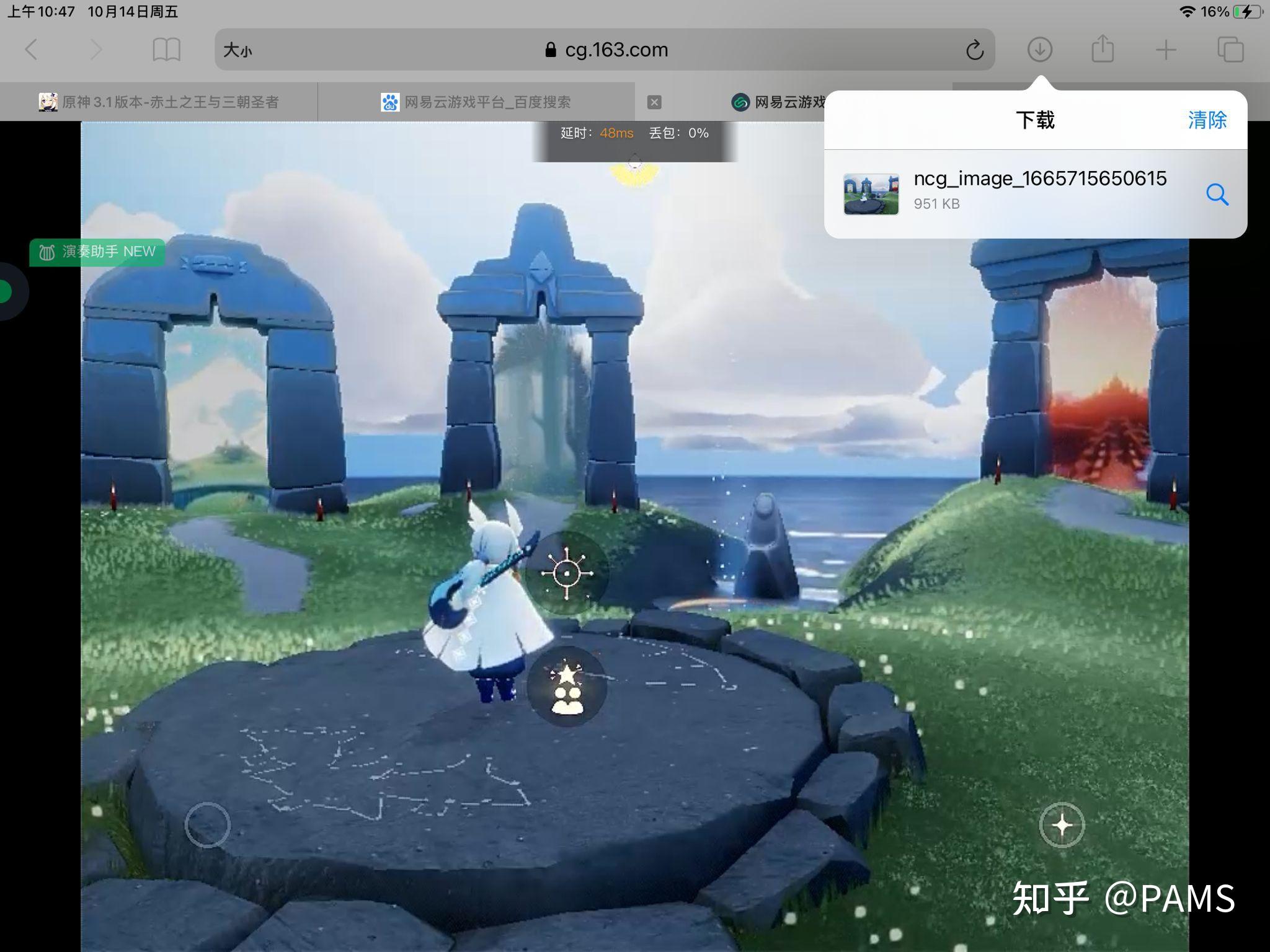Clear downloads with the 清除 button
Screen dimensions: 1270x952
point(1207,120)
